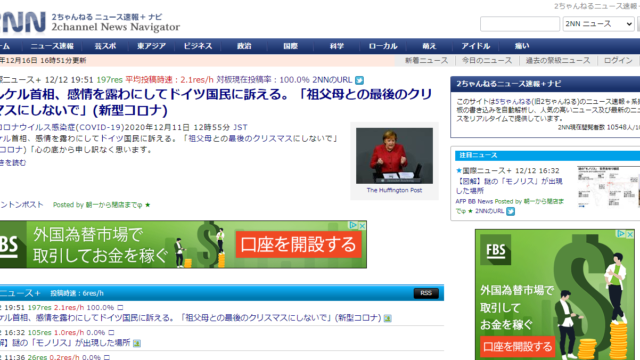640x360 pixels.
Task: Toggle the box in the 11:36 26res row
Action: pyautogui.click(x=107, y=357)
